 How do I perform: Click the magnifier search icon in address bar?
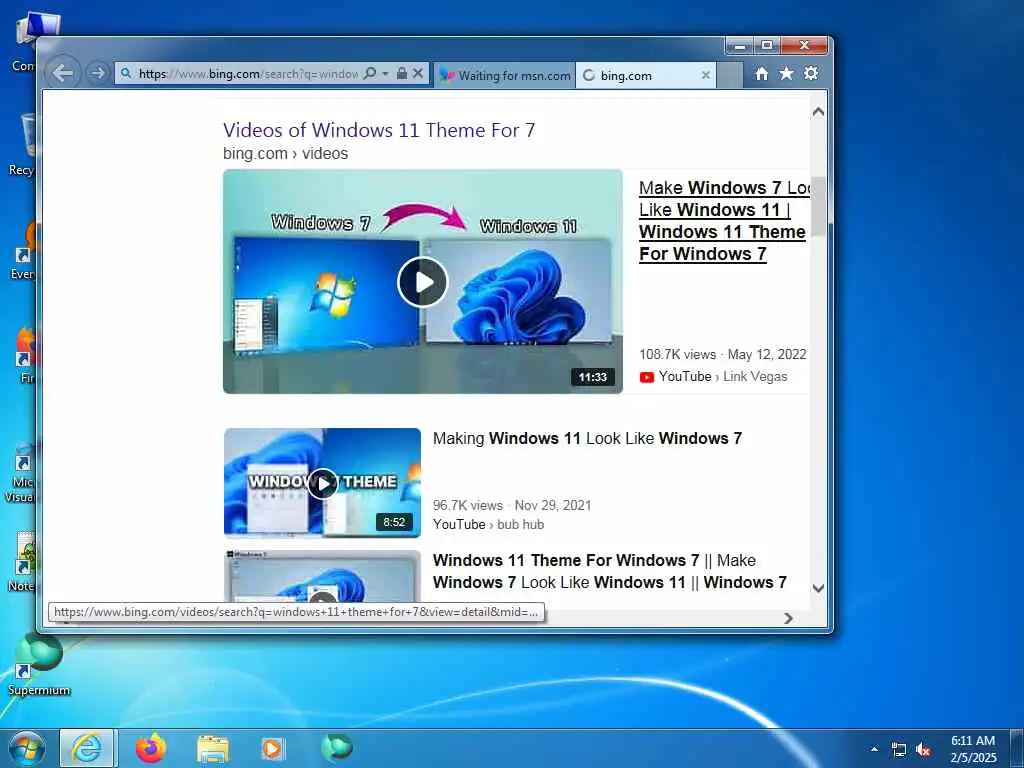click(370, 73)
